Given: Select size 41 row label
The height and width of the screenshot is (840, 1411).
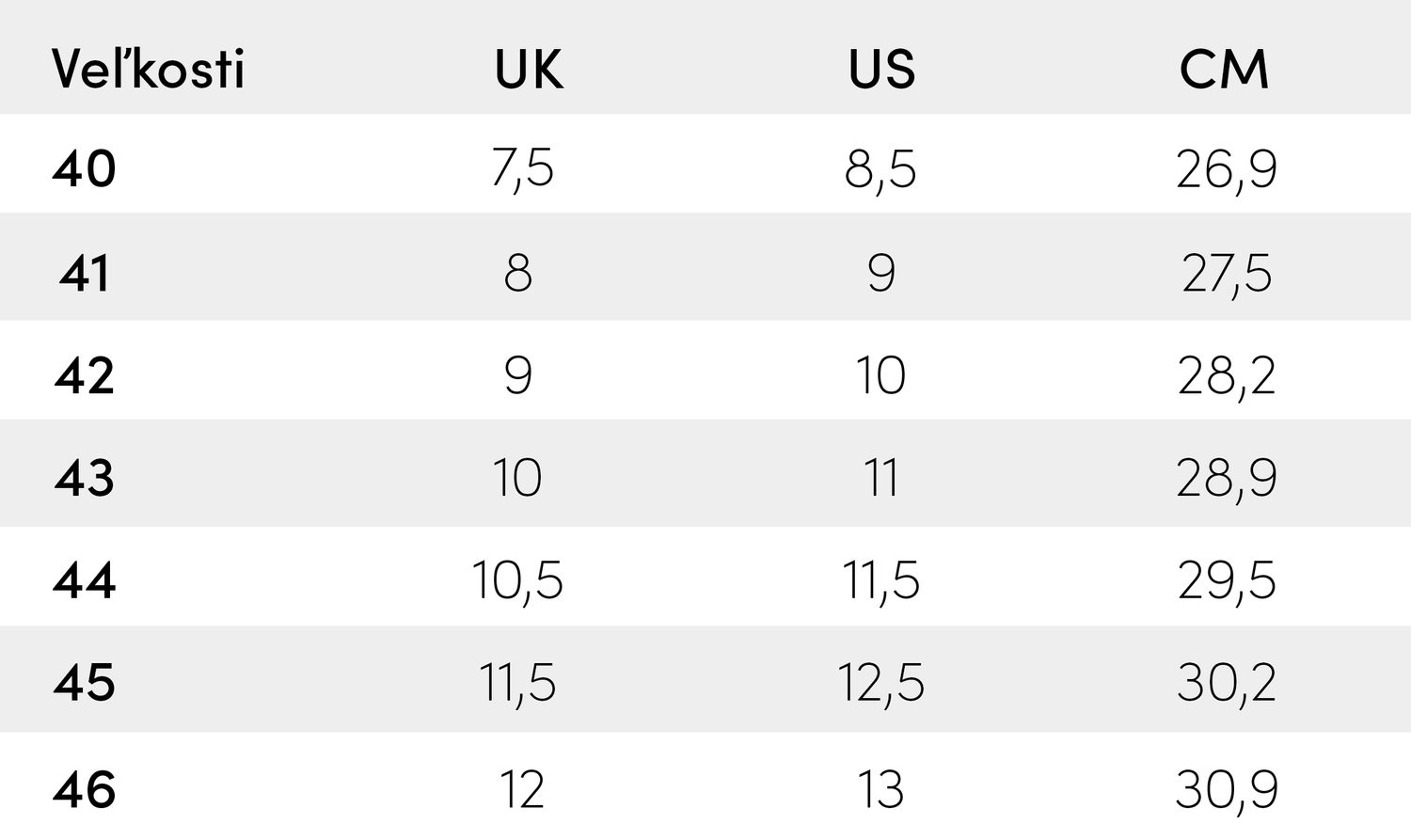Looking at the screenshot, I should click(85, 274).
